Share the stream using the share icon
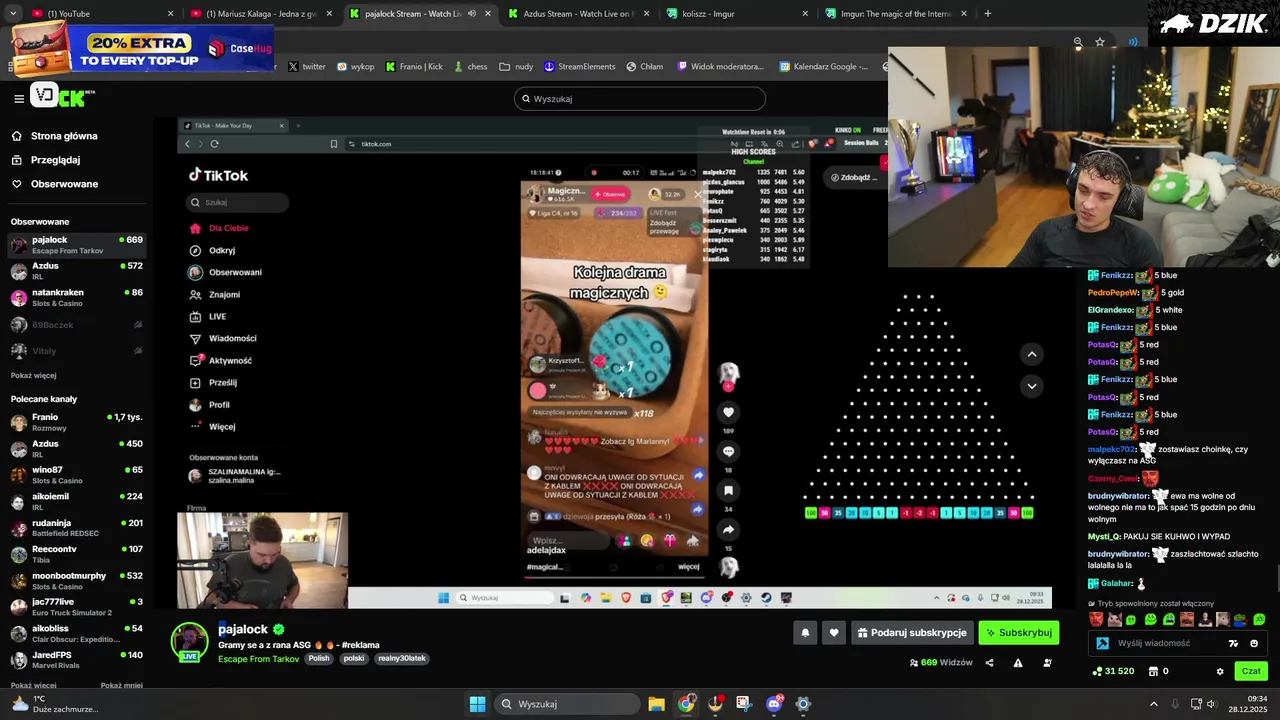This screenshot has height=720, width=1280. point(989,663)
